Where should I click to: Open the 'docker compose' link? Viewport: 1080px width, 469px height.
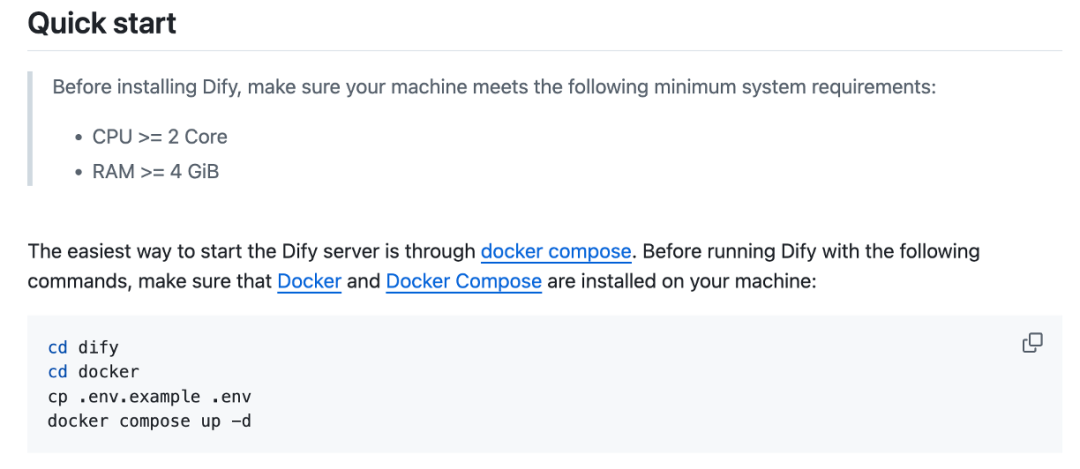coord(555,251)
